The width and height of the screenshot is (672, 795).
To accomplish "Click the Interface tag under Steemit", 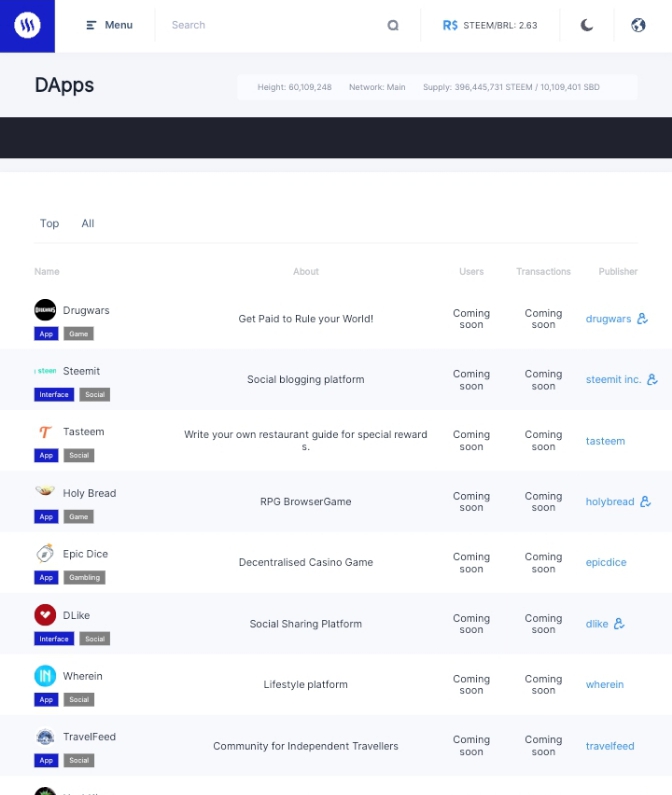I will coord(54,394).
